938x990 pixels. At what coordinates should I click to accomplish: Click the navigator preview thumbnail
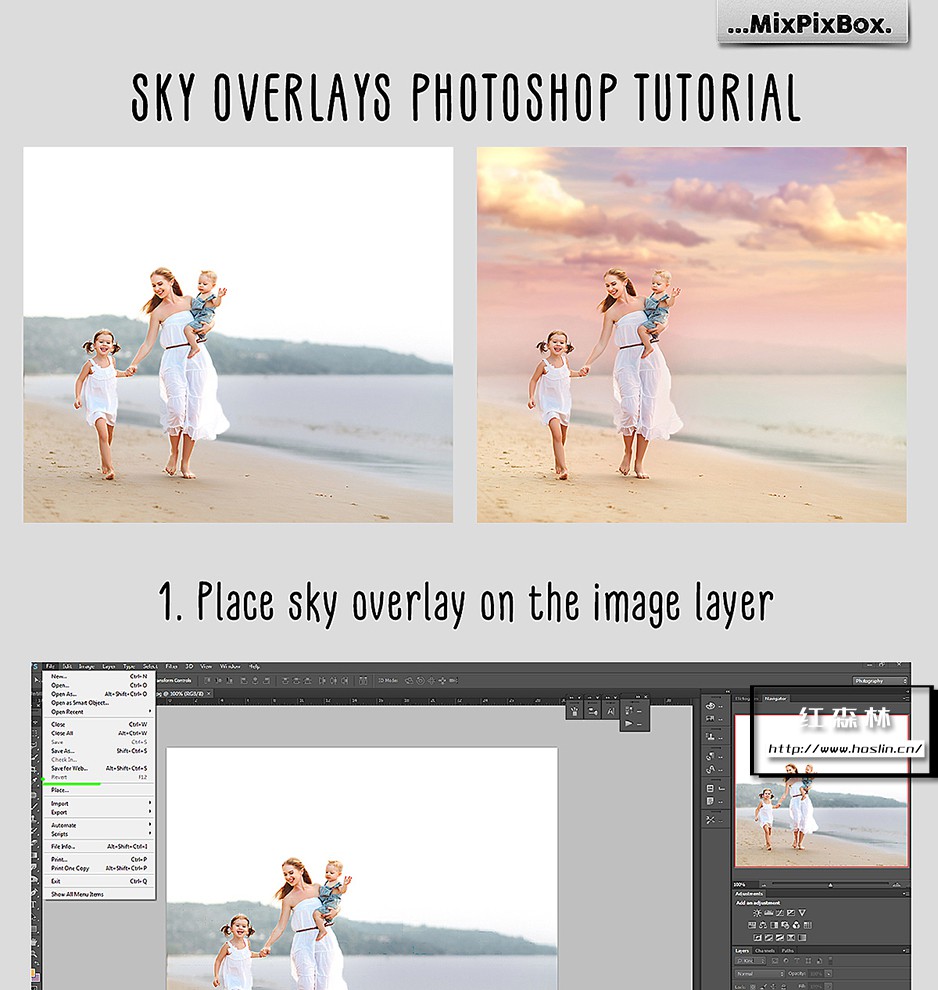click(821, 790)
